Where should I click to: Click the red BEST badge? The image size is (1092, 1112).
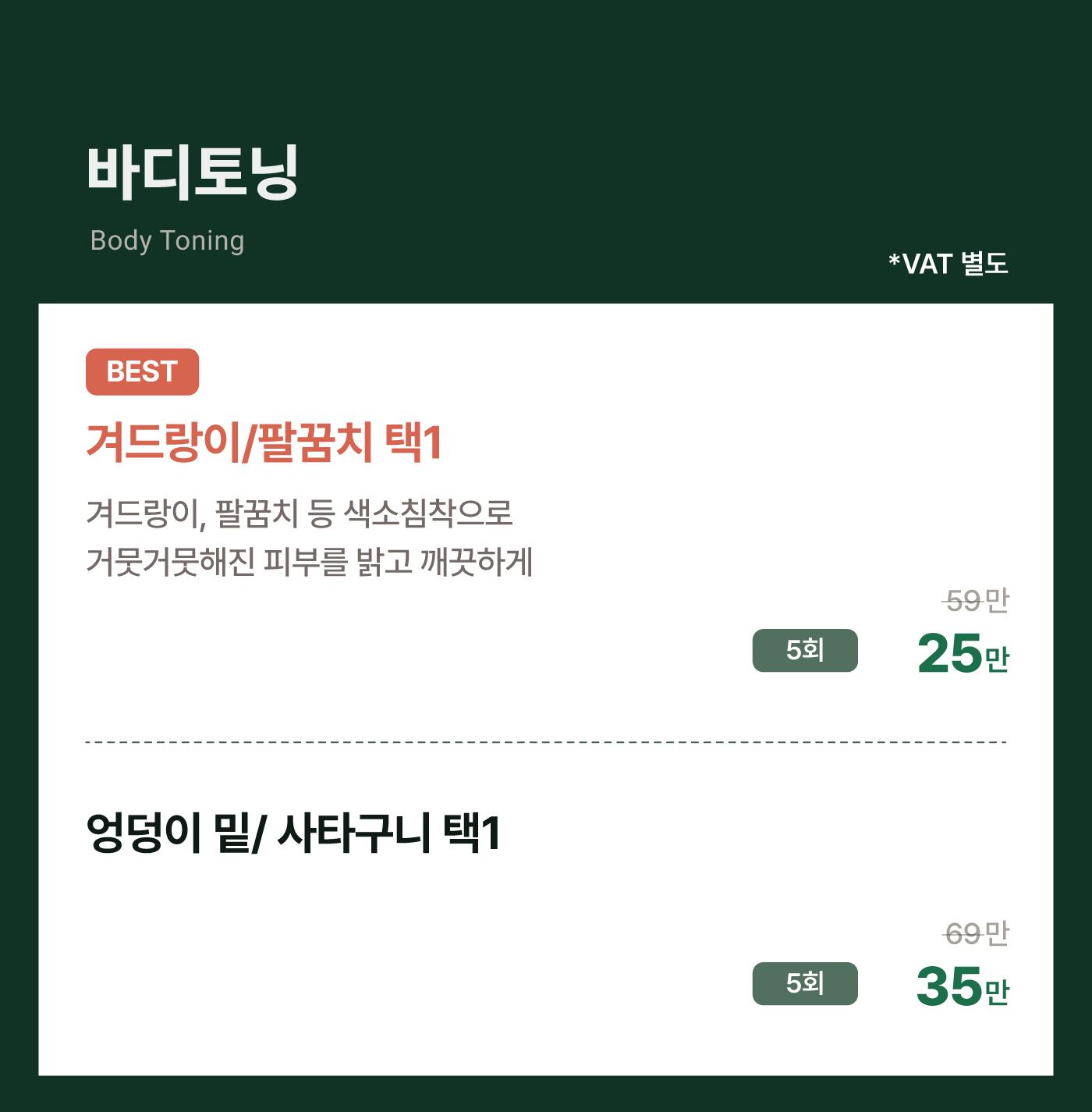(142, 371)
